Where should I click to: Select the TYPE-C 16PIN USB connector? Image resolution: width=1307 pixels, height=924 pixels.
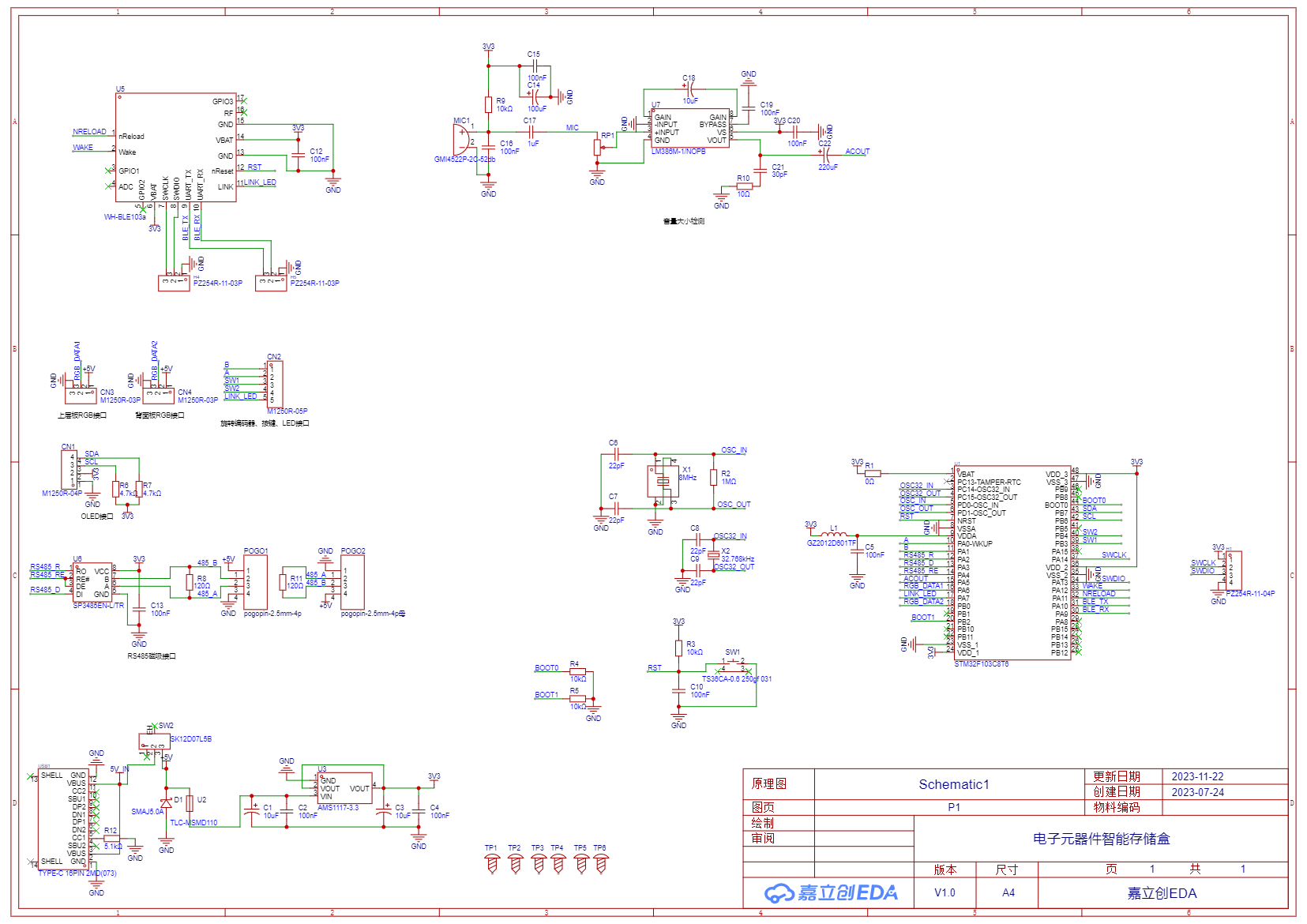64,818
